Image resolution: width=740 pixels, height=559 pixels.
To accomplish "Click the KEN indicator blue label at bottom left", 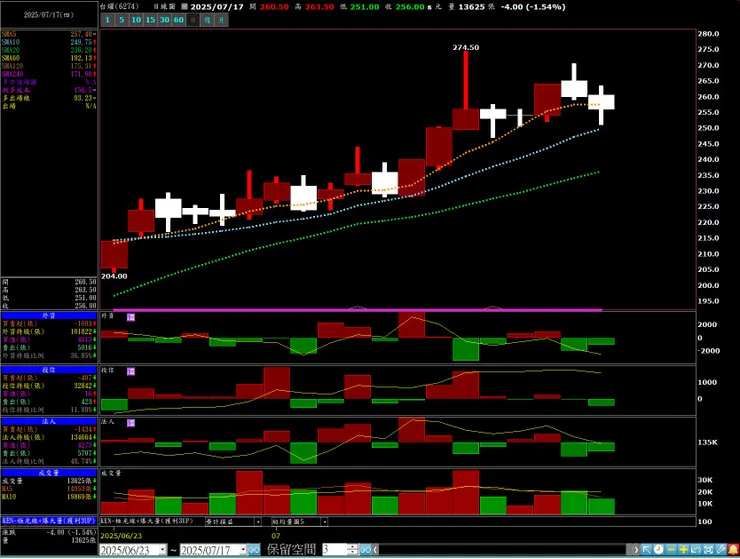I will pos(49,521).
